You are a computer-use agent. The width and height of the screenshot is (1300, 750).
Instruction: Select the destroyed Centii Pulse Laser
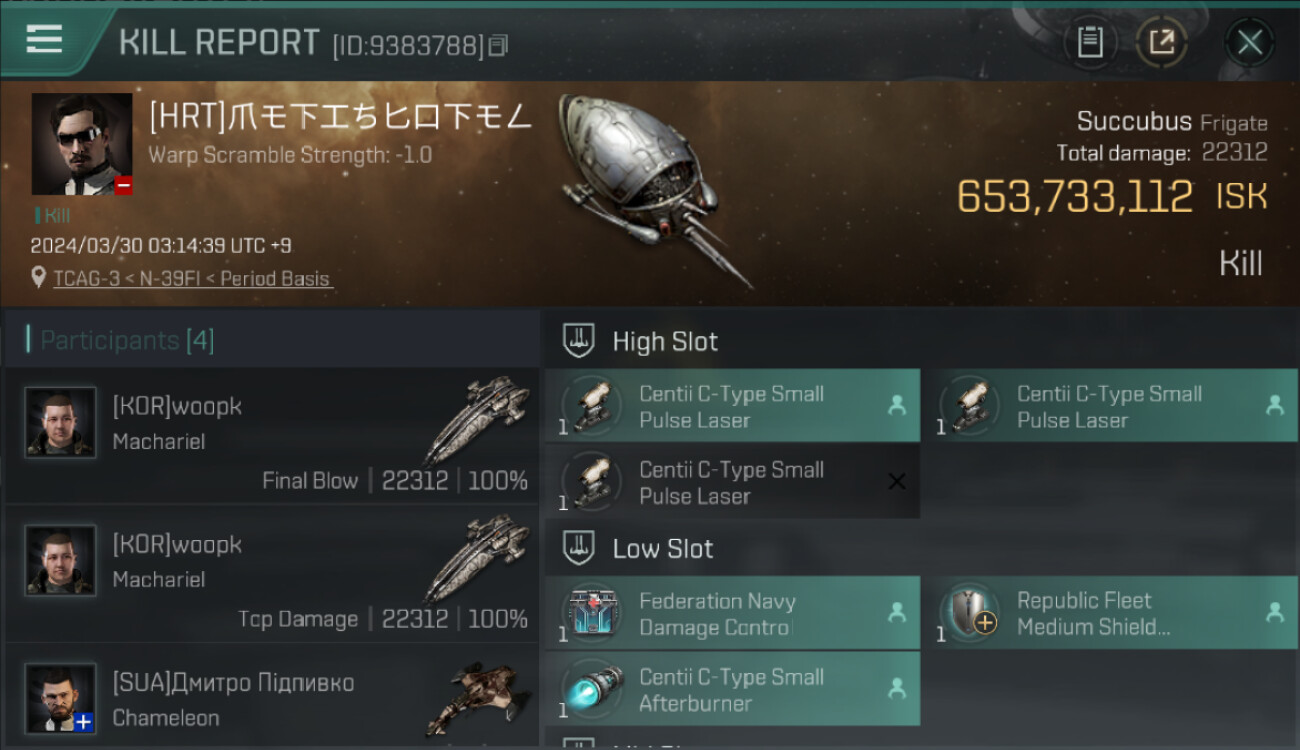(x=732, y=482)
